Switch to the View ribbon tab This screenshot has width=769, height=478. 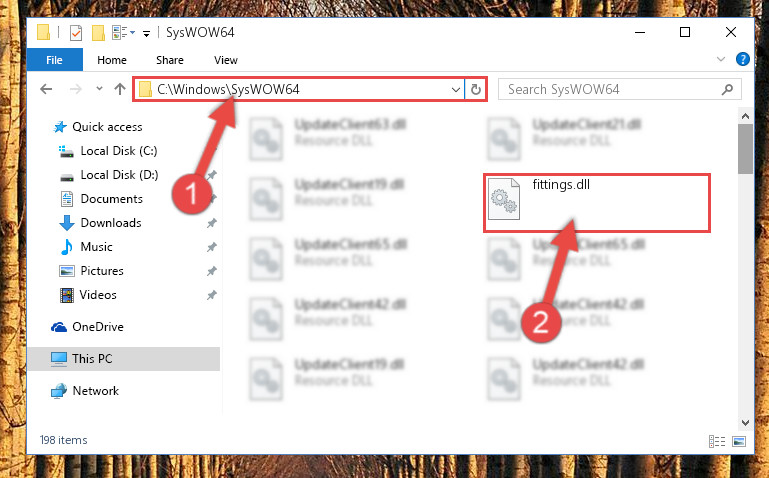(x=226, y=60)
